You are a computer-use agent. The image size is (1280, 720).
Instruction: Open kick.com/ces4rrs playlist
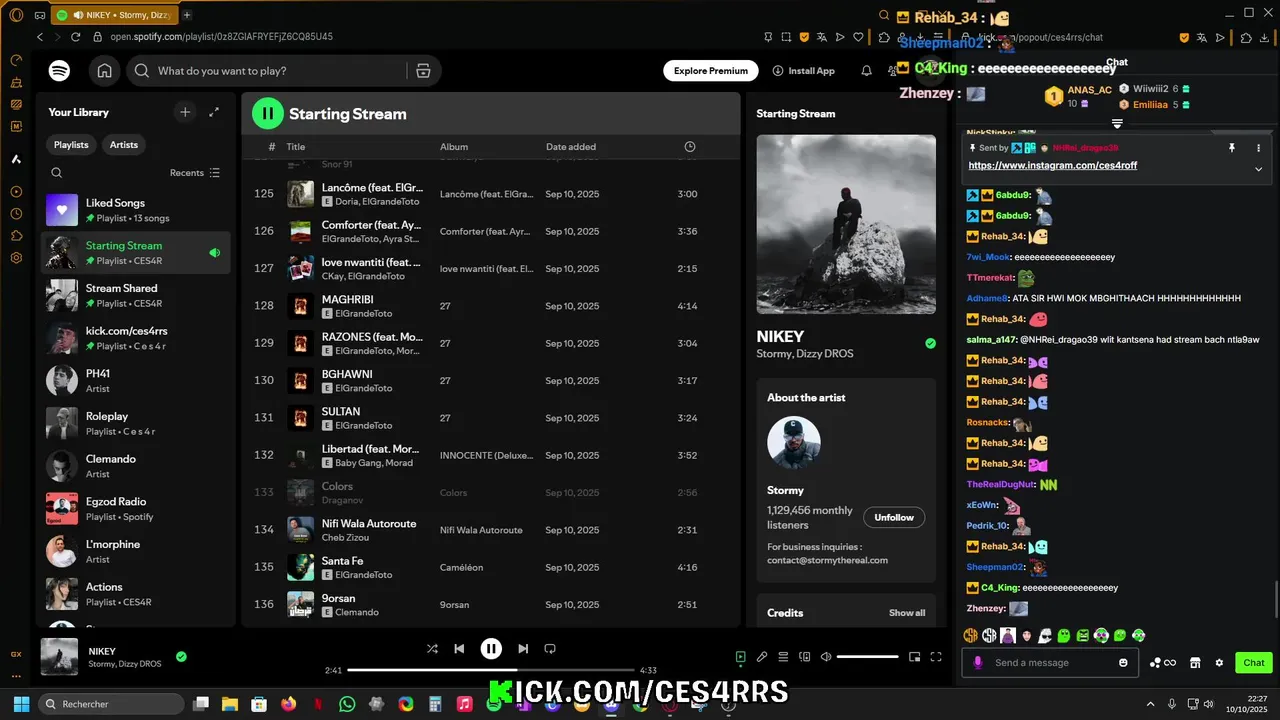point(136,338)
